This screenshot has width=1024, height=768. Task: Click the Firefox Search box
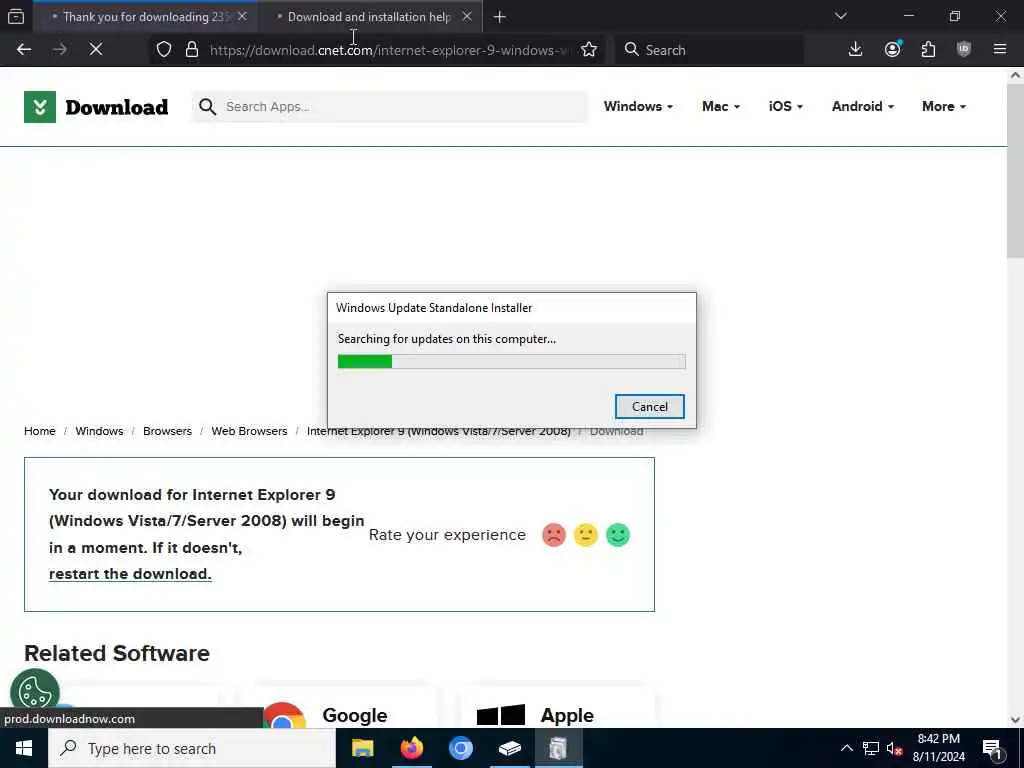[709, 50]
